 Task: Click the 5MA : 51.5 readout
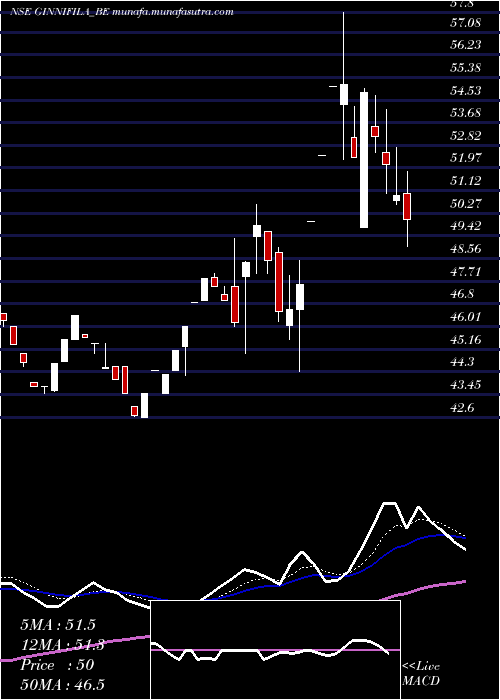58,625
